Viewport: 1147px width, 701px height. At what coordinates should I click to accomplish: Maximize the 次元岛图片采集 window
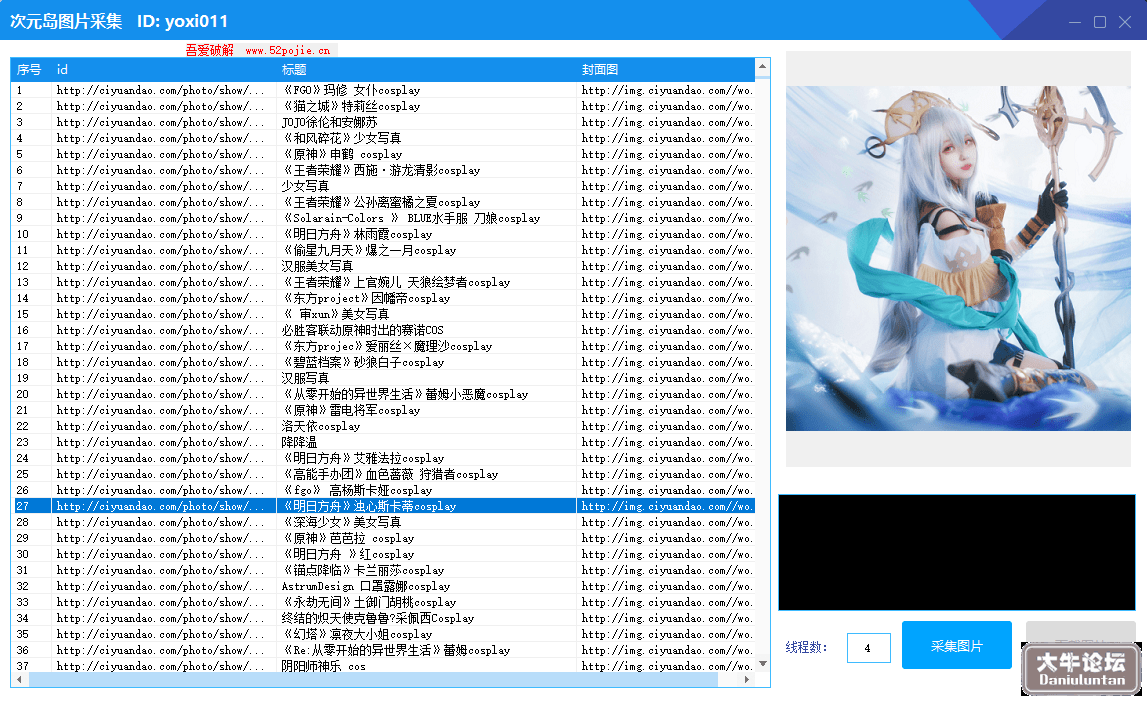(x=1099, y=22)
